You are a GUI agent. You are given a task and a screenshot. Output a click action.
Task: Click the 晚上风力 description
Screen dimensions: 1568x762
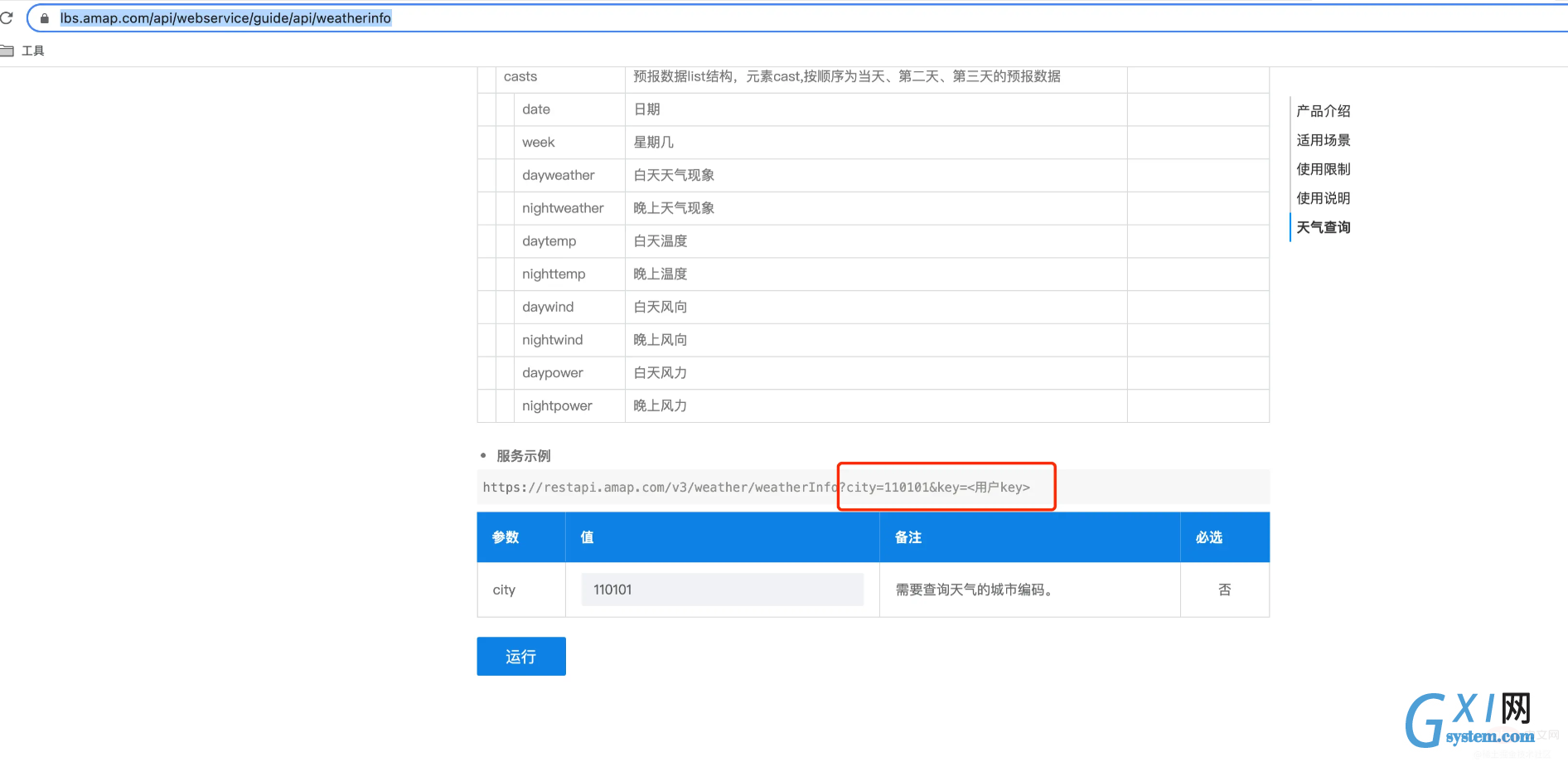click(x=661, y=405)
